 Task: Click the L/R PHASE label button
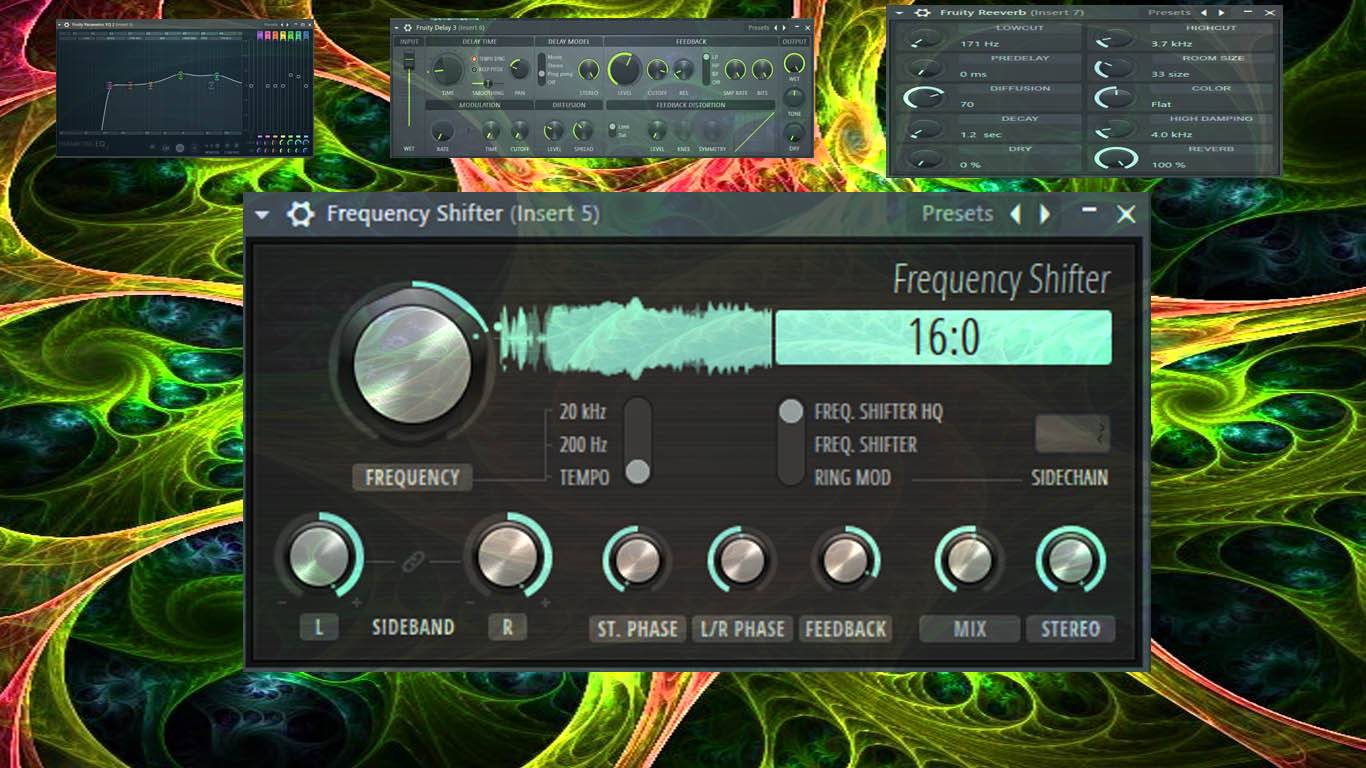(x=742, y=629)
